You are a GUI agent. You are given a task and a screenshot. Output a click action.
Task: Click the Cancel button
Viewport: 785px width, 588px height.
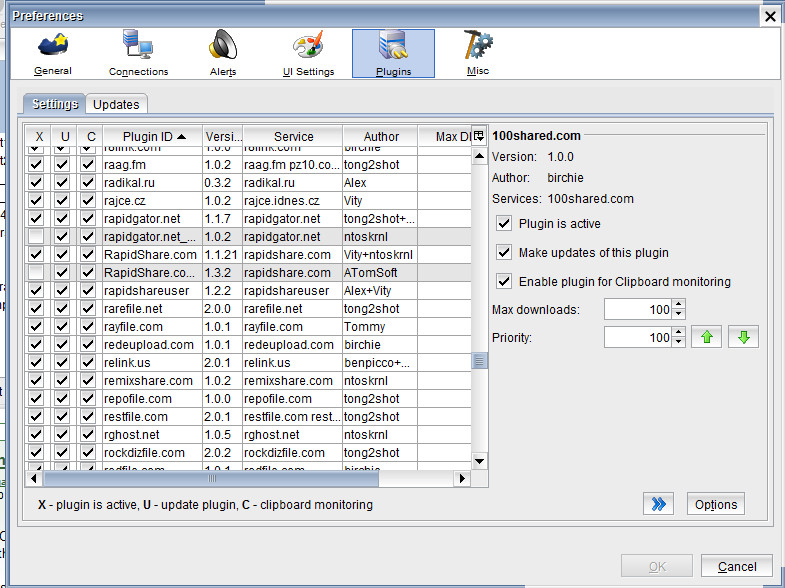click(x=736, y=567)
